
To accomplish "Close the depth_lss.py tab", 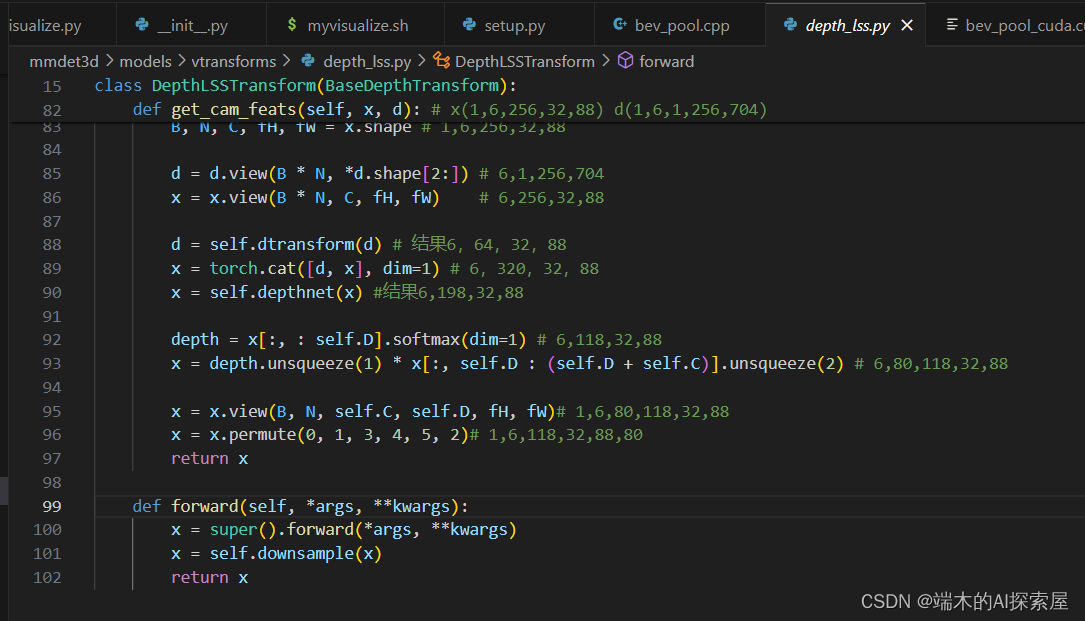I will [906, 26].
